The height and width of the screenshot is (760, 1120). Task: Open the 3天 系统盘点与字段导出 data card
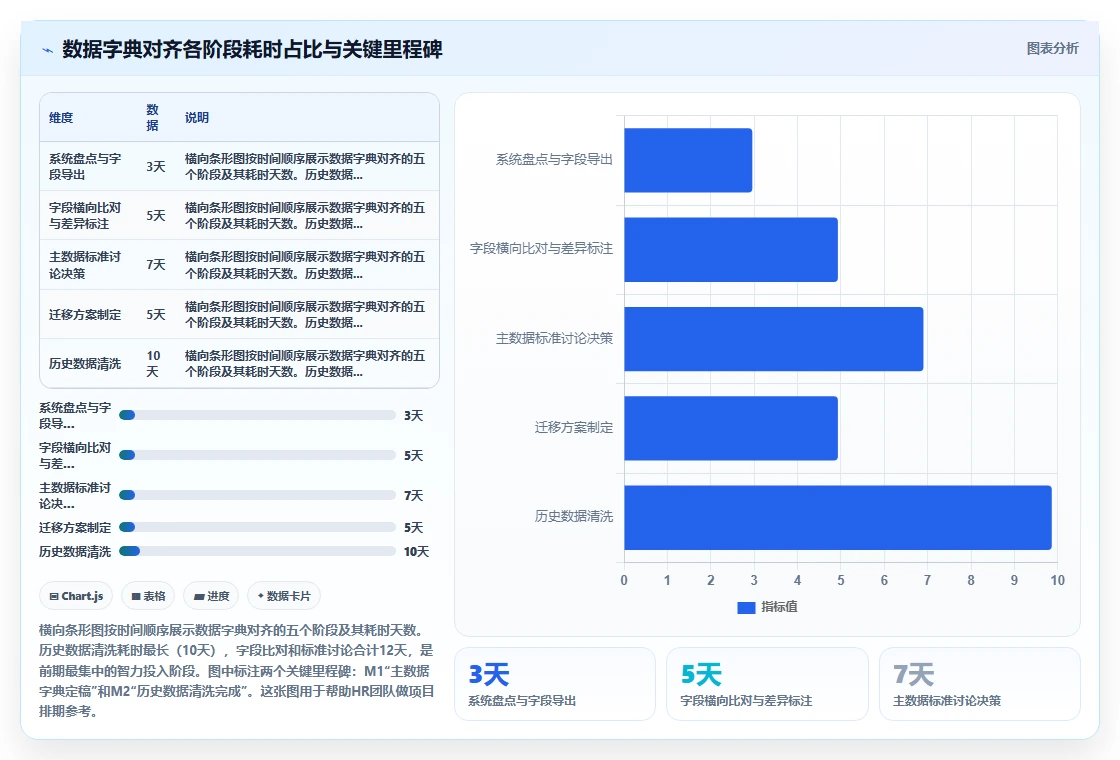pyautogui.click(x=554, y=684)
